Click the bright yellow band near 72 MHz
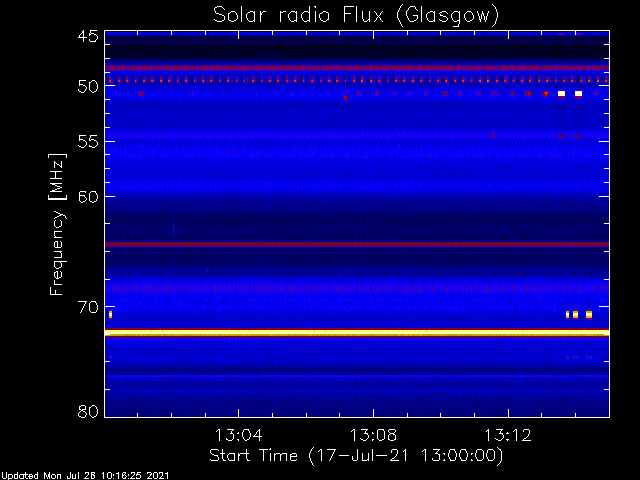Screen dimensions: 640x480 [357, 333]
